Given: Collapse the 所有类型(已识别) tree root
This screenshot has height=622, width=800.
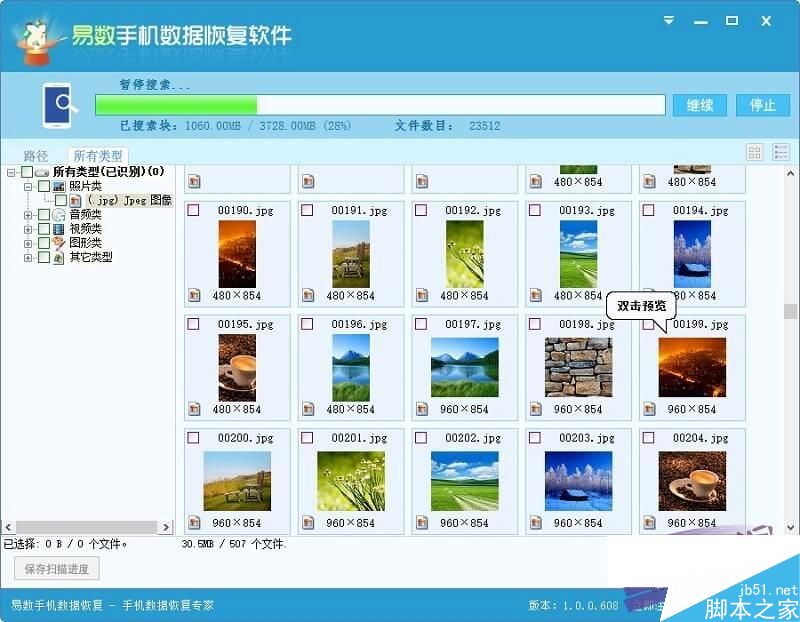Looking at the screenshot, I should pyautogui.click(x=11, y=172).
